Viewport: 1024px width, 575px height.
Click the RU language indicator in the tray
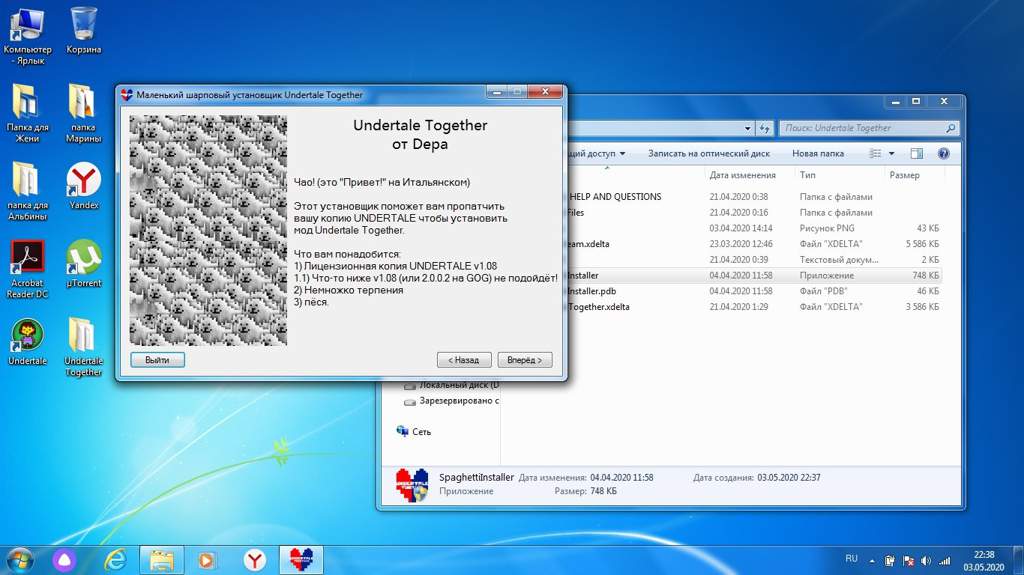click(x=851, y=559)
